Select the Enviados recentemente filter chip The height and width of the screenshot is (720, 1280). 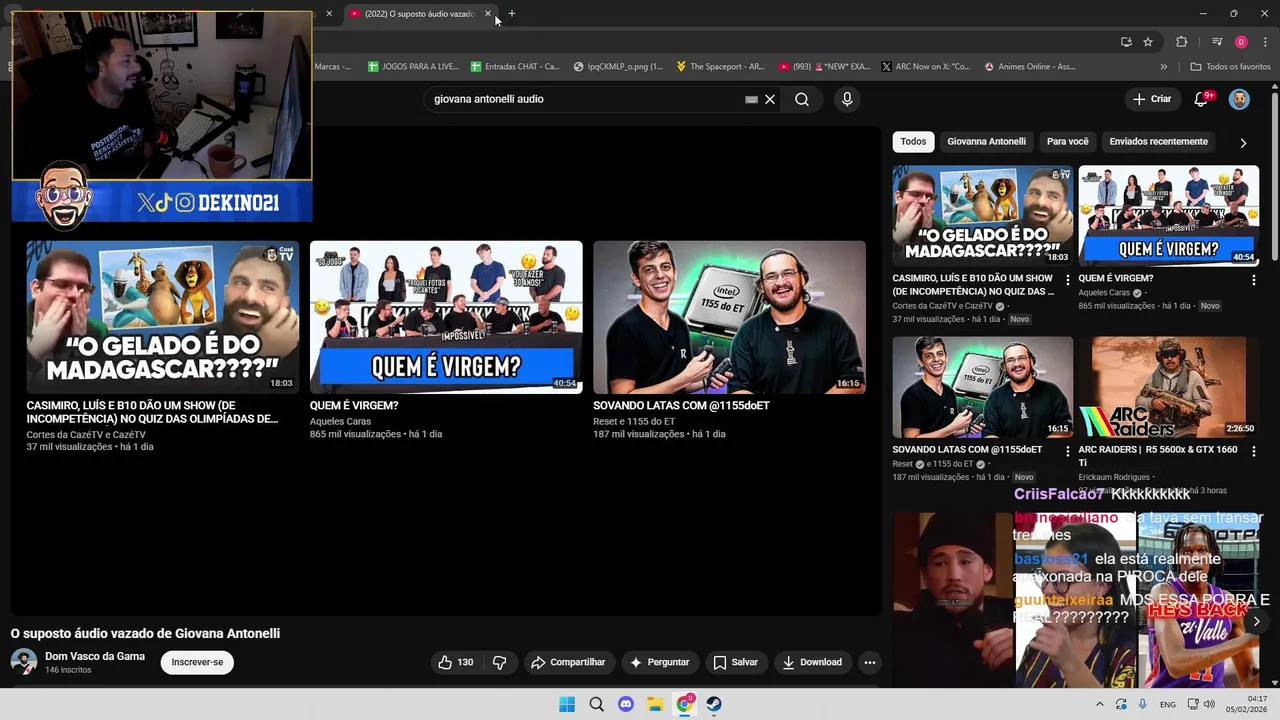tap(1158, 142)
